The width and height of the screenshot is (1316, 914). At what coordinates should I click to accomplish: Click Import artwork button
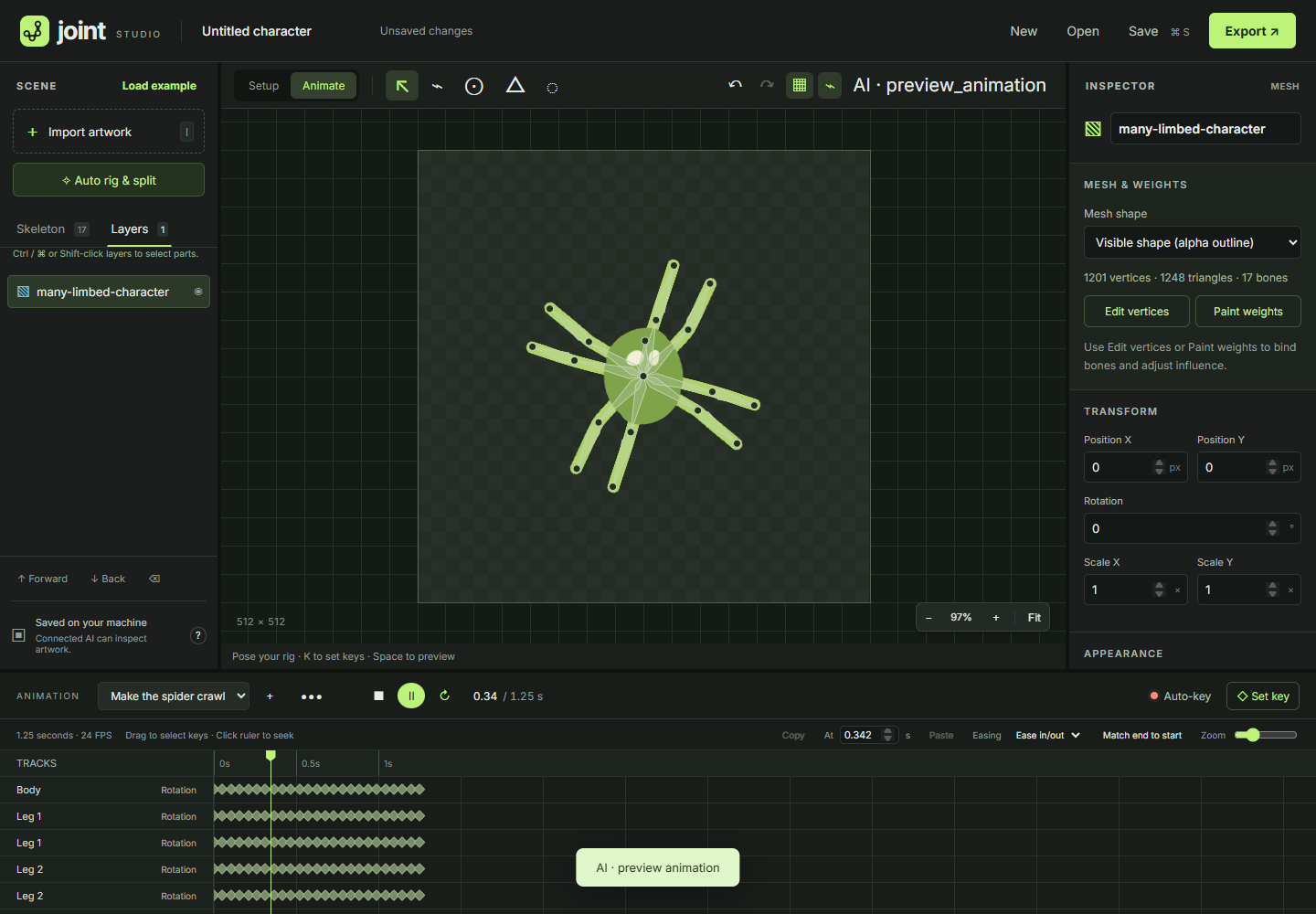(x=109, y=132)
